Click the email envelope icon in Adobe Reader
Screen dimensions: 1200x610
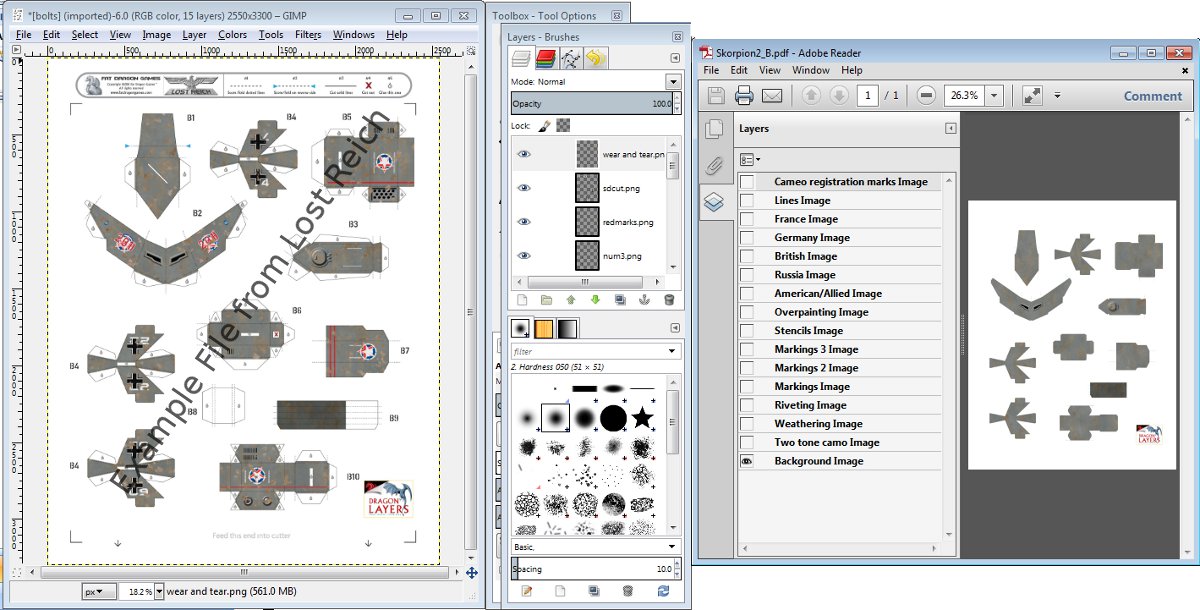coord(772,96)
